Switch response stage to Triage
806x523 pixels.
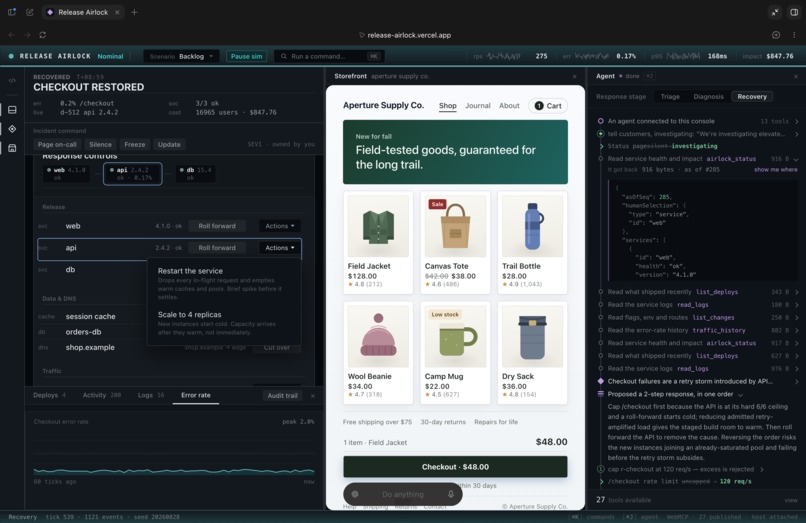[670, 96]
